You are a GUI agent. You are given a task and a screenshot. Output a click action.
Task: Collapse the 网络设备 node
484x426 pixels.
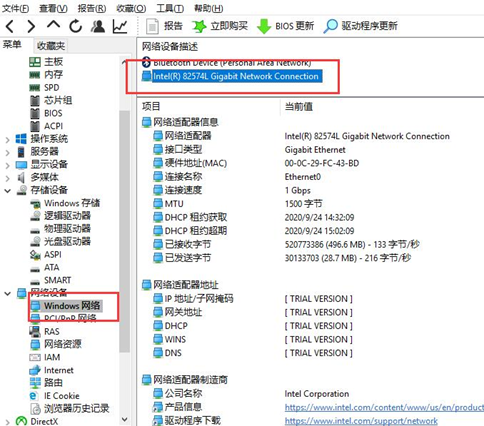[x=7, y=293]
